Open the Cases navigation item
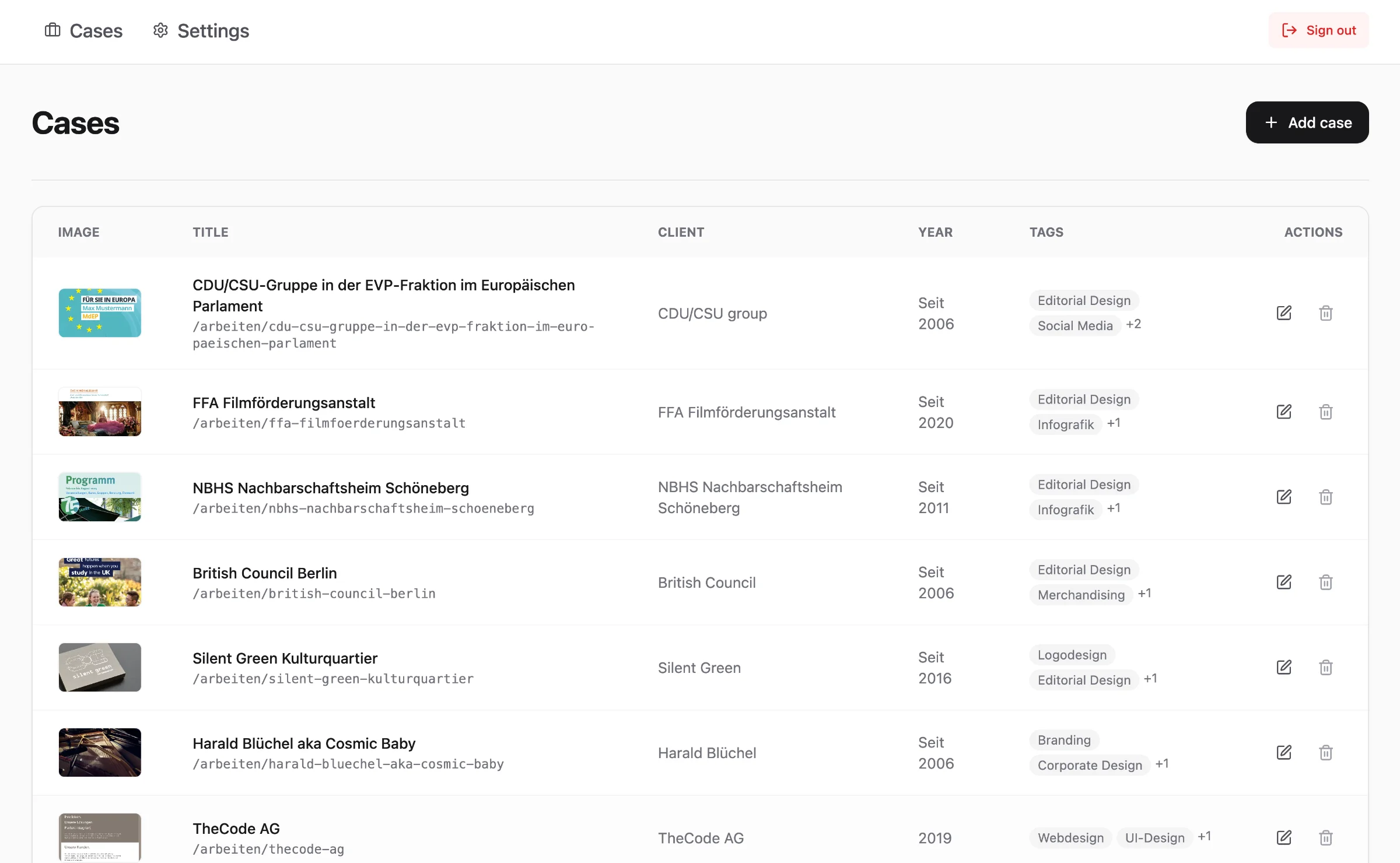Viewport: 1400px width, 863px height. pyautogui.click(x=83, y=30)
